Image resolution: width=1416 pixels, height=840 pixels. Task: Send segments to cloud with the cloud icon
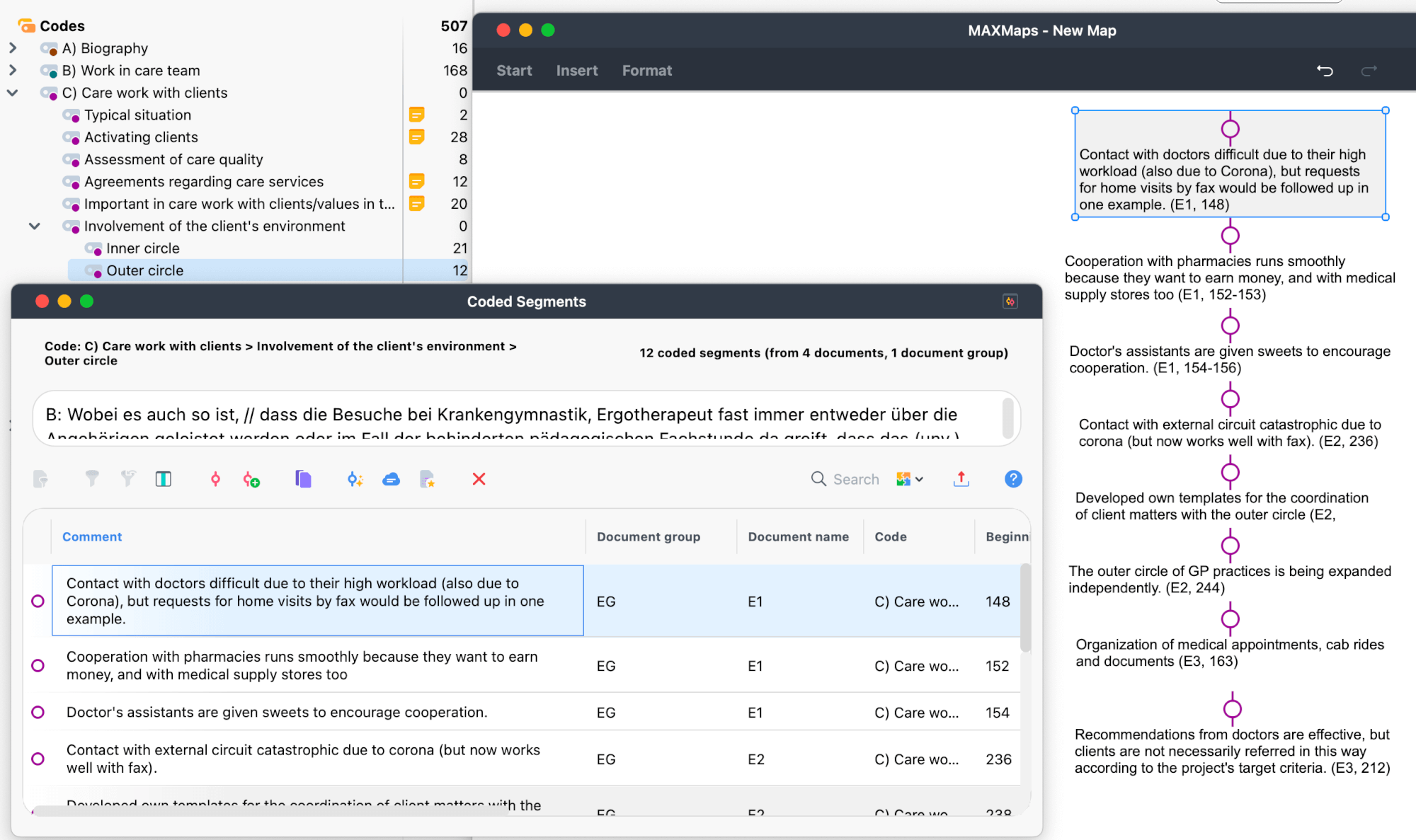(x=392, y=479)
